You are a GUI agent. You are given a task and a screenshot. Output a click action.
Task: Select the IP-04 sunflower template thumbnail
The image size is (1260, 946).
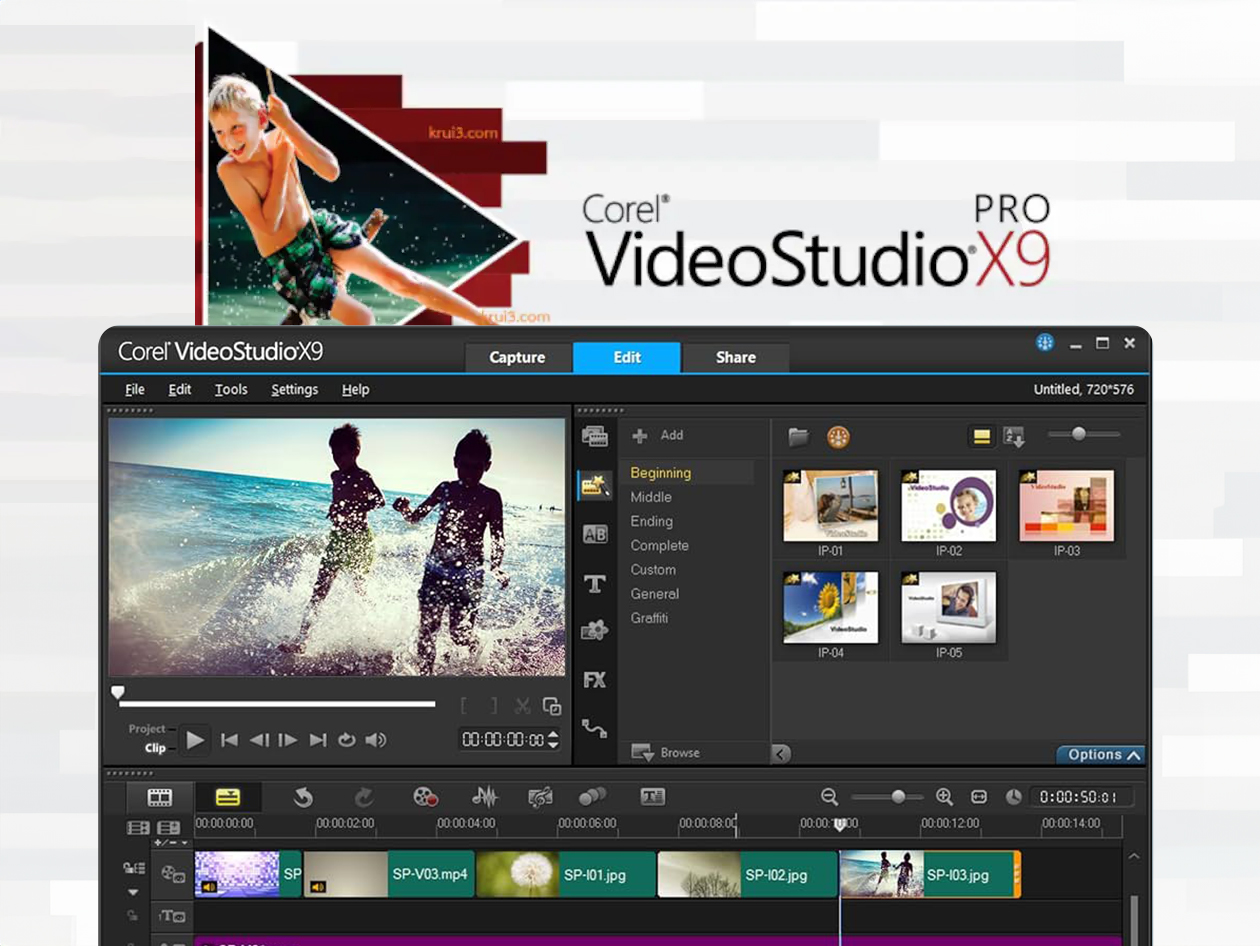pos(831,608)
